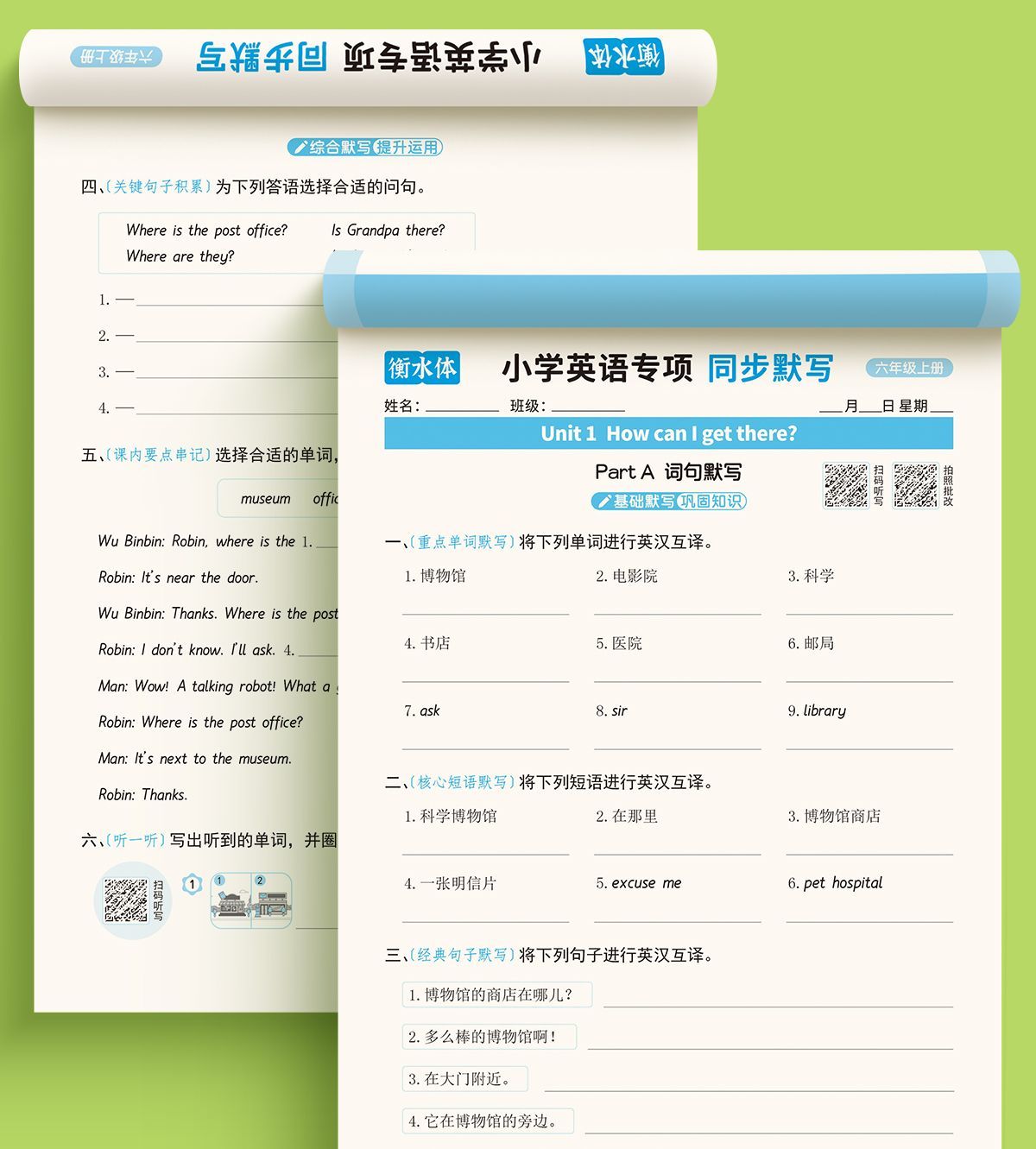Click the question Is Grandpa there?
This screenshot has height=1149, width=1036.
click(x=388, y=230)
